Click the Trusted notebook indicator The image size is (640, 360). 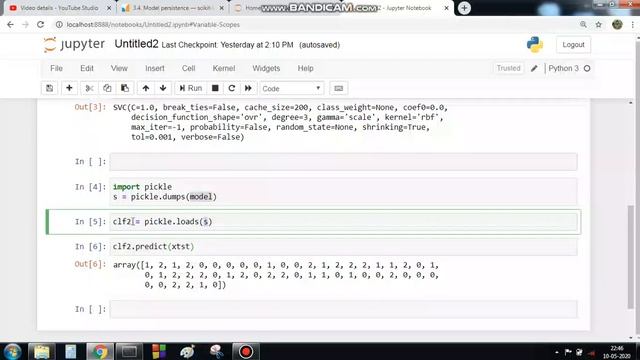pos(508,68)
